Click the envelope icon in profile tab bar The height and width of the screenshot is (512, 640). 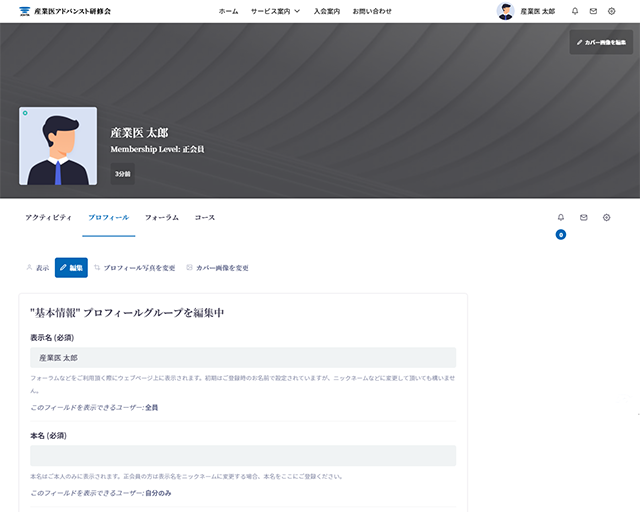(584, 217)
